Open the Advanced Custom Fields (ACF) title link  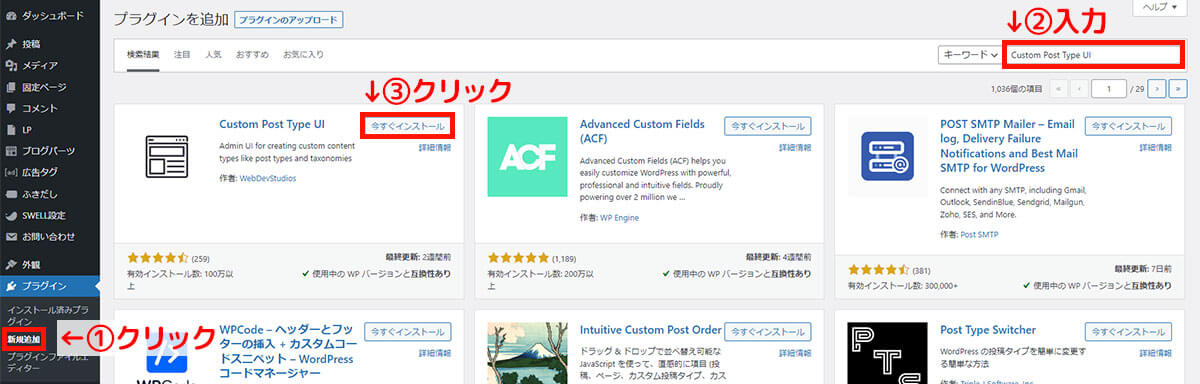(x=642, y=132)
